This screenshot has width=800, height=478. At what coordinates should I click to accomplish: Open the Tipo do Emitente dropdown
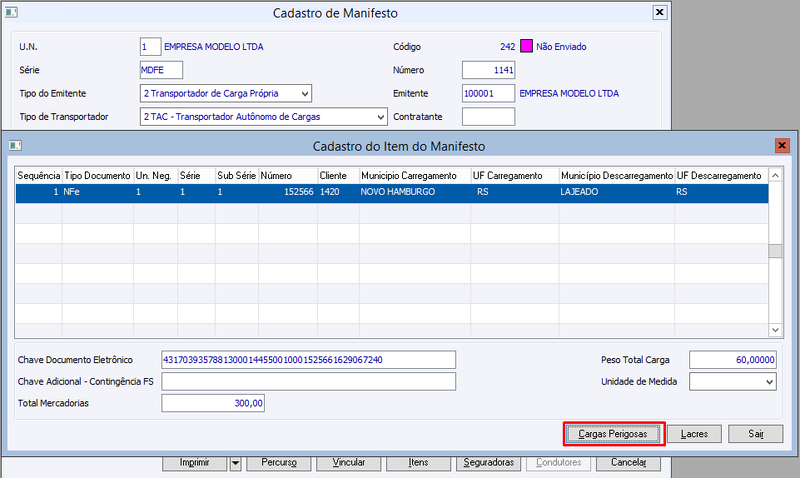click(x=305, y=93)
